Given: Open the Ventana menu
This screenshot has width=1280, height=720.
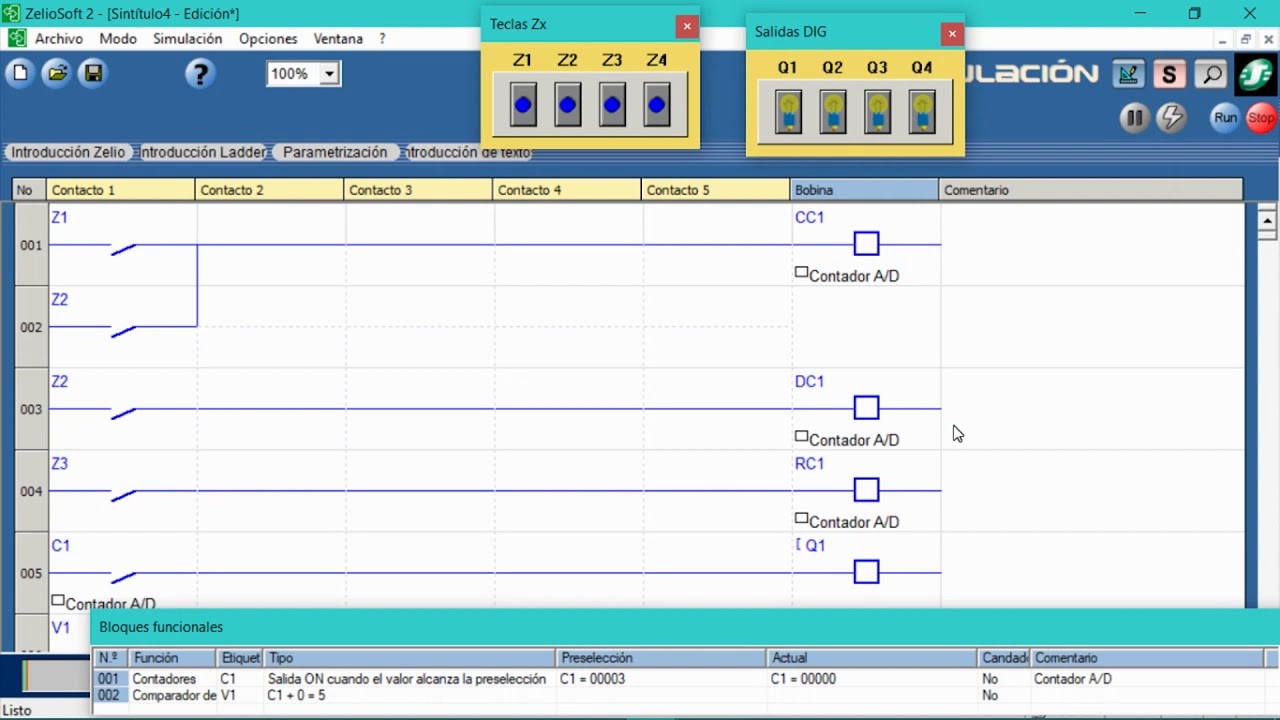Looking at the screenshot, I should 338,39.
